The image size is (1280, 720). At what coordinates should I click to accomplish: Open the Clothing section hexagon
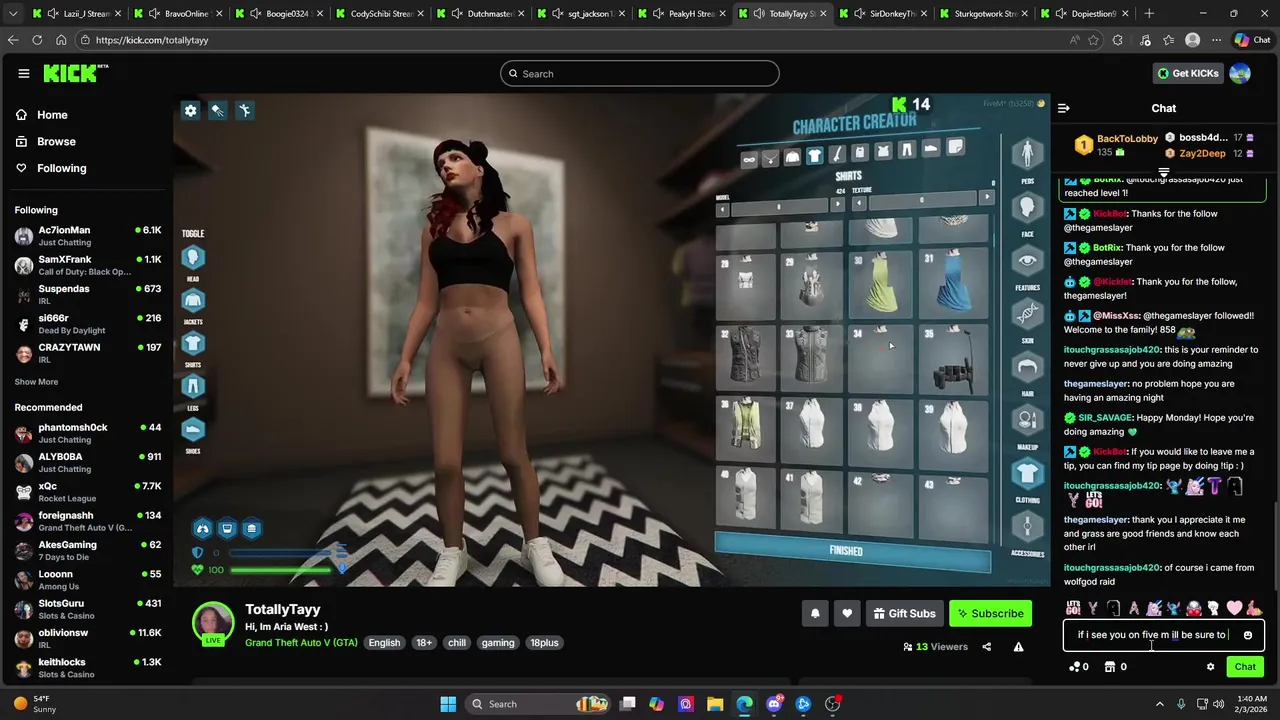(1027, 474)
